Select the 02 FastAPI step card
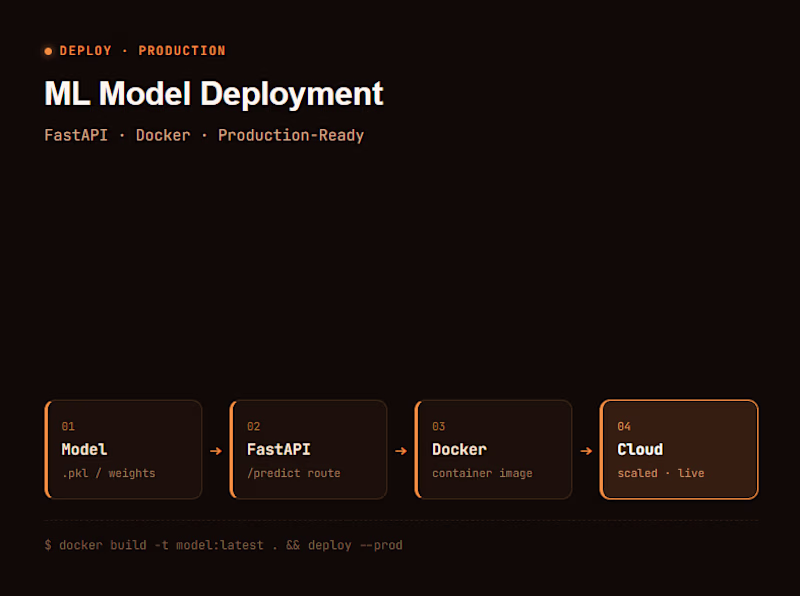Screen dimensions: 800x596 pyautogui.click(x=309, y=450)
